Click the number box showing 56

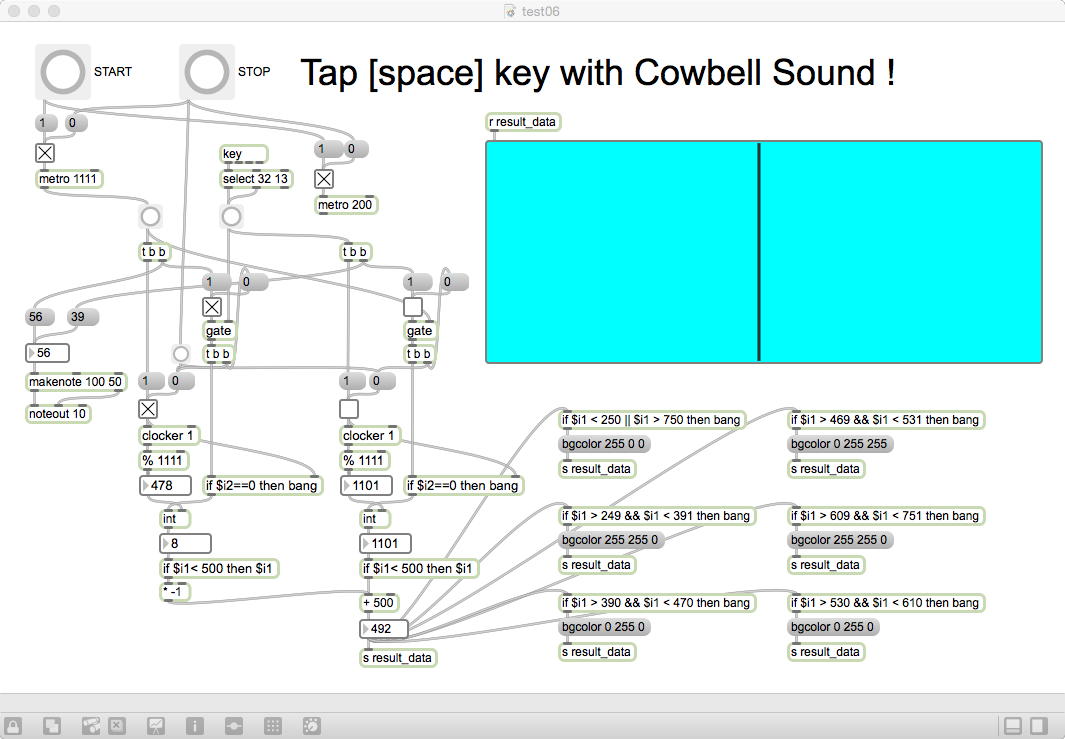tap(48, 353)
